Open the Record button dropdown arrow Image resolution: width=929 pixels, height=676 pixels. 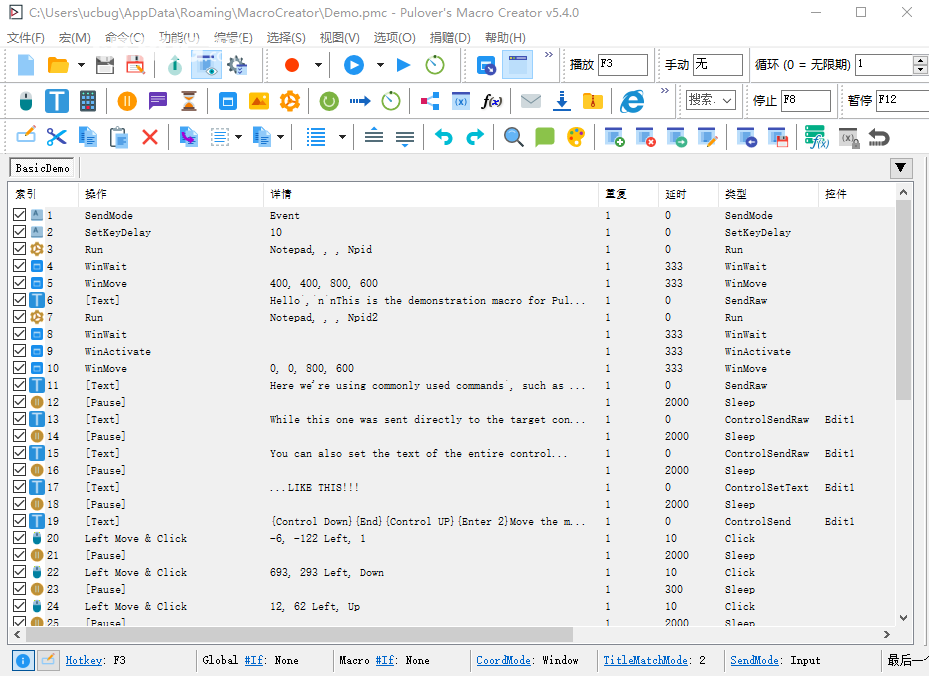click(318, 65)
